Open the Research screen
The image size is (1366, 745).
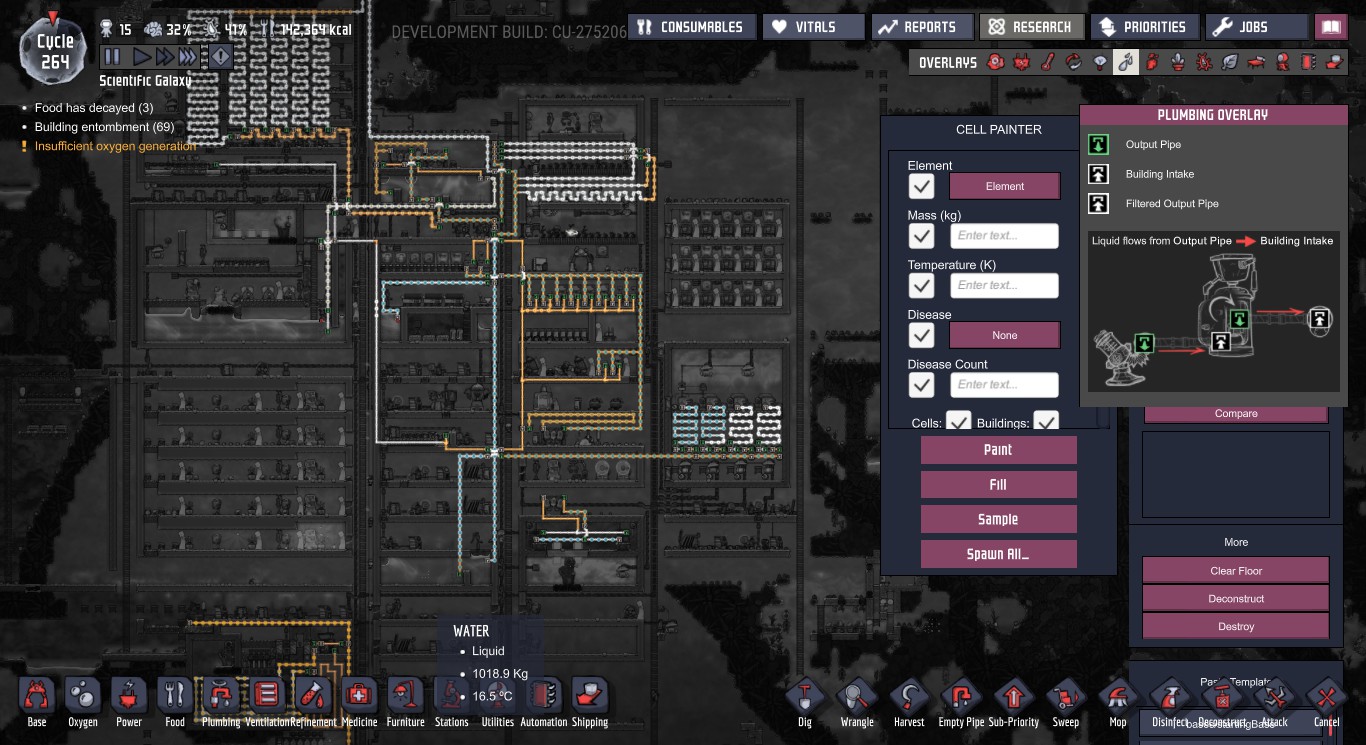(1031, 27)
